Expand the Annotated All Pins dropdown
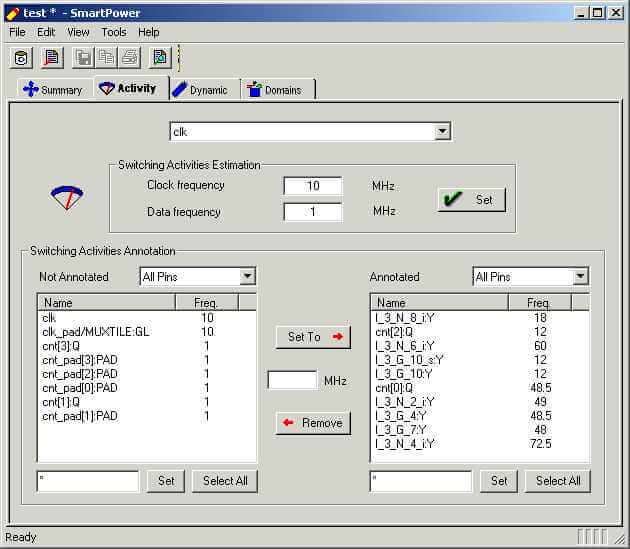 pyautogui.click(x=580, y=277)
